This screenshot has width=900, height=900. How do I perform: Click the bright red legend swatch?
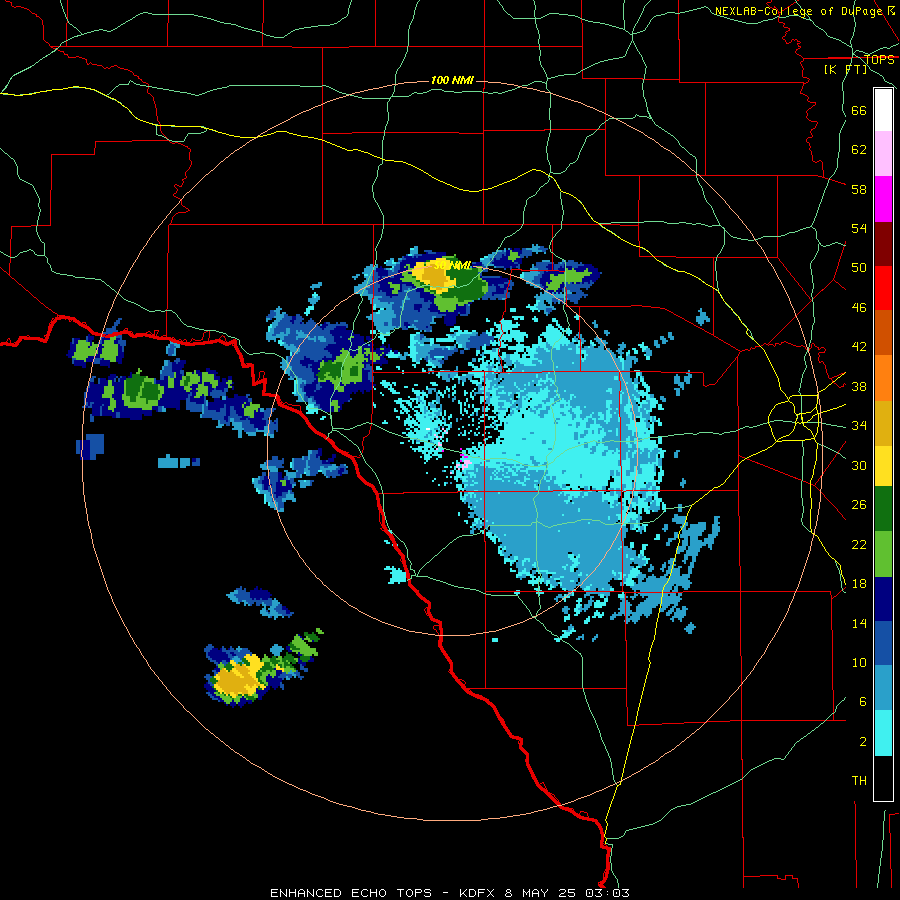click(x=883, y=288)
